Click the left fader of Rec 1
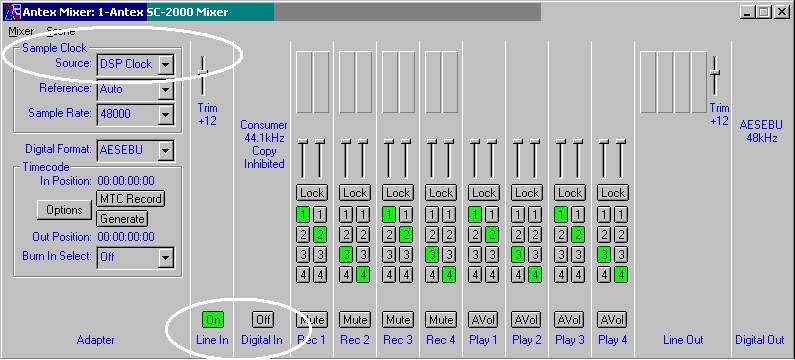795x360 pixels. [303, 158]
